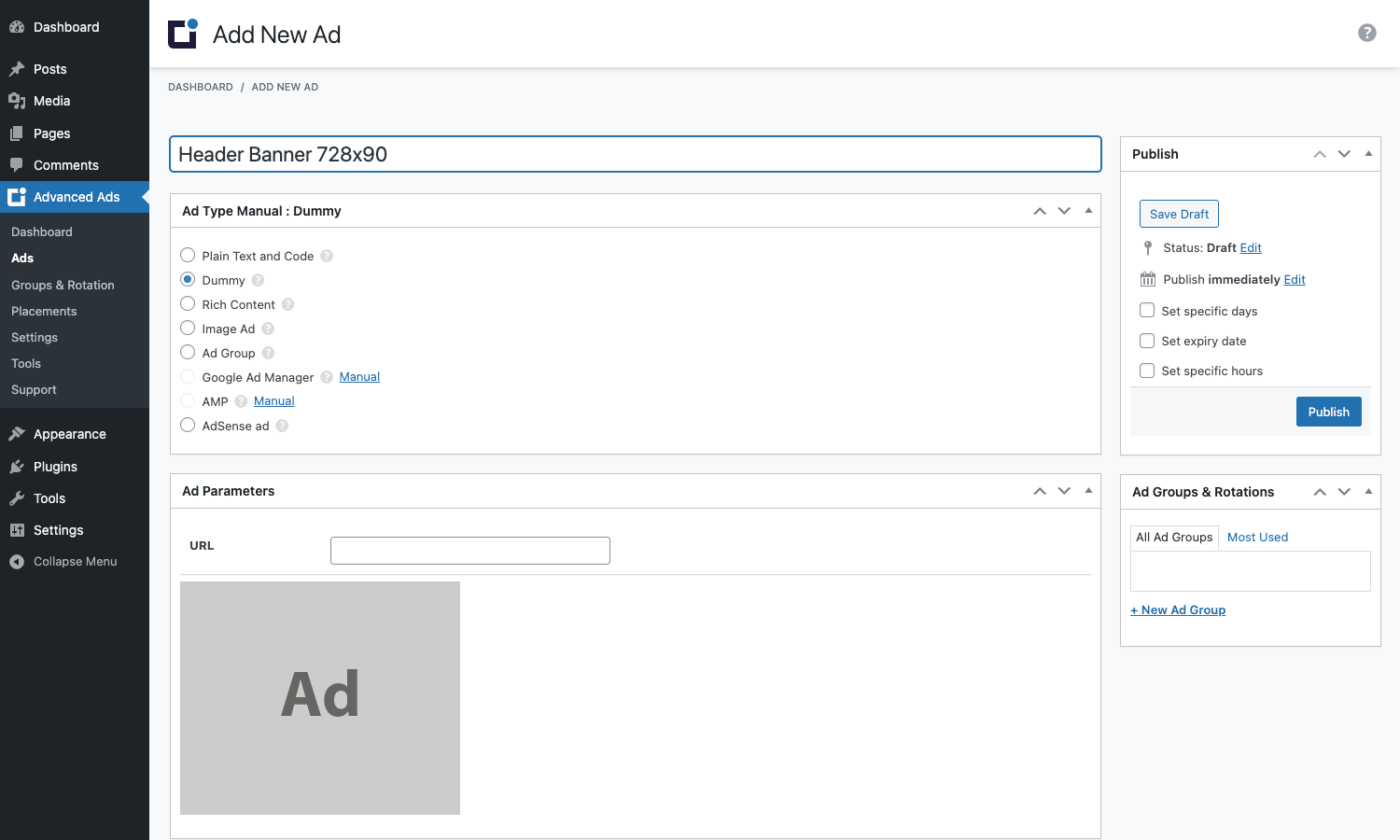
Task: Open Placements submenu item
Action: 44,311
